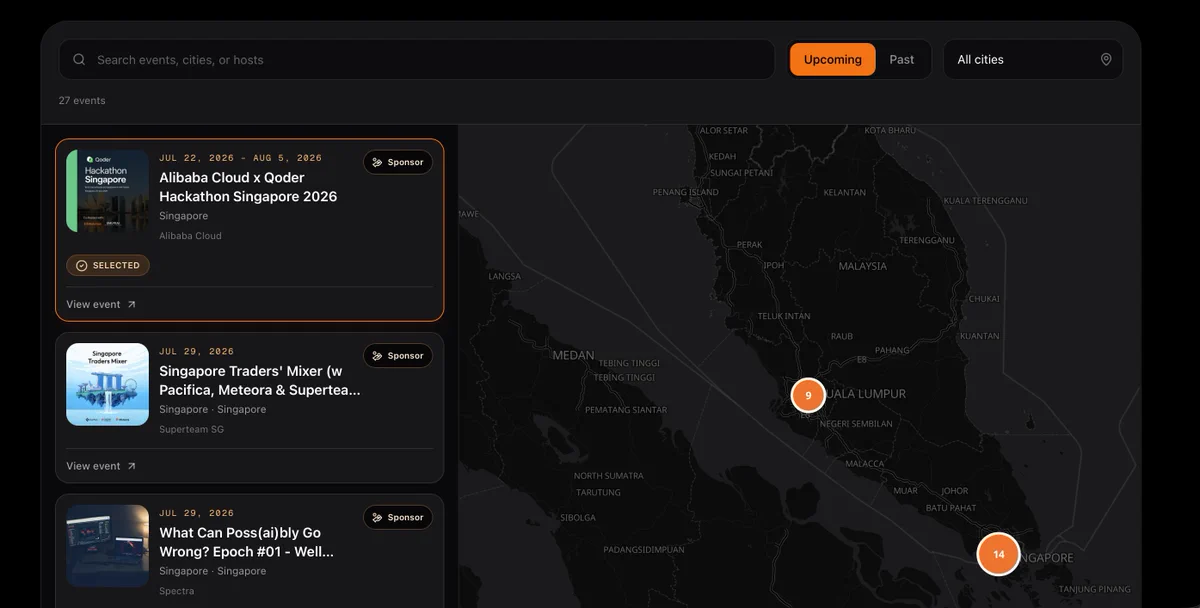1200x608 pixels.
Task: Toggle the SELECTED badge on the hackathon card
Action: click(x=108, y=265)
